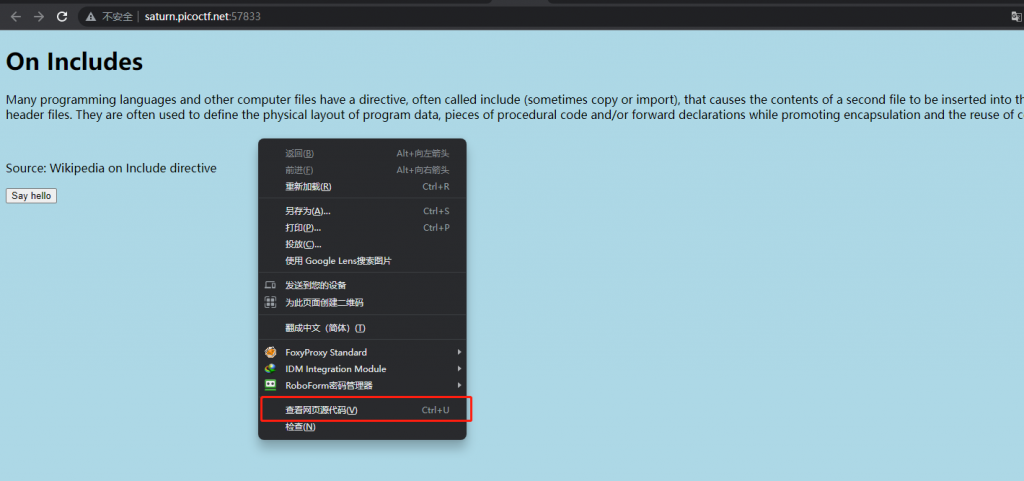Click the Say hello button
The image size is (1024, 481).
coord(31,196)
